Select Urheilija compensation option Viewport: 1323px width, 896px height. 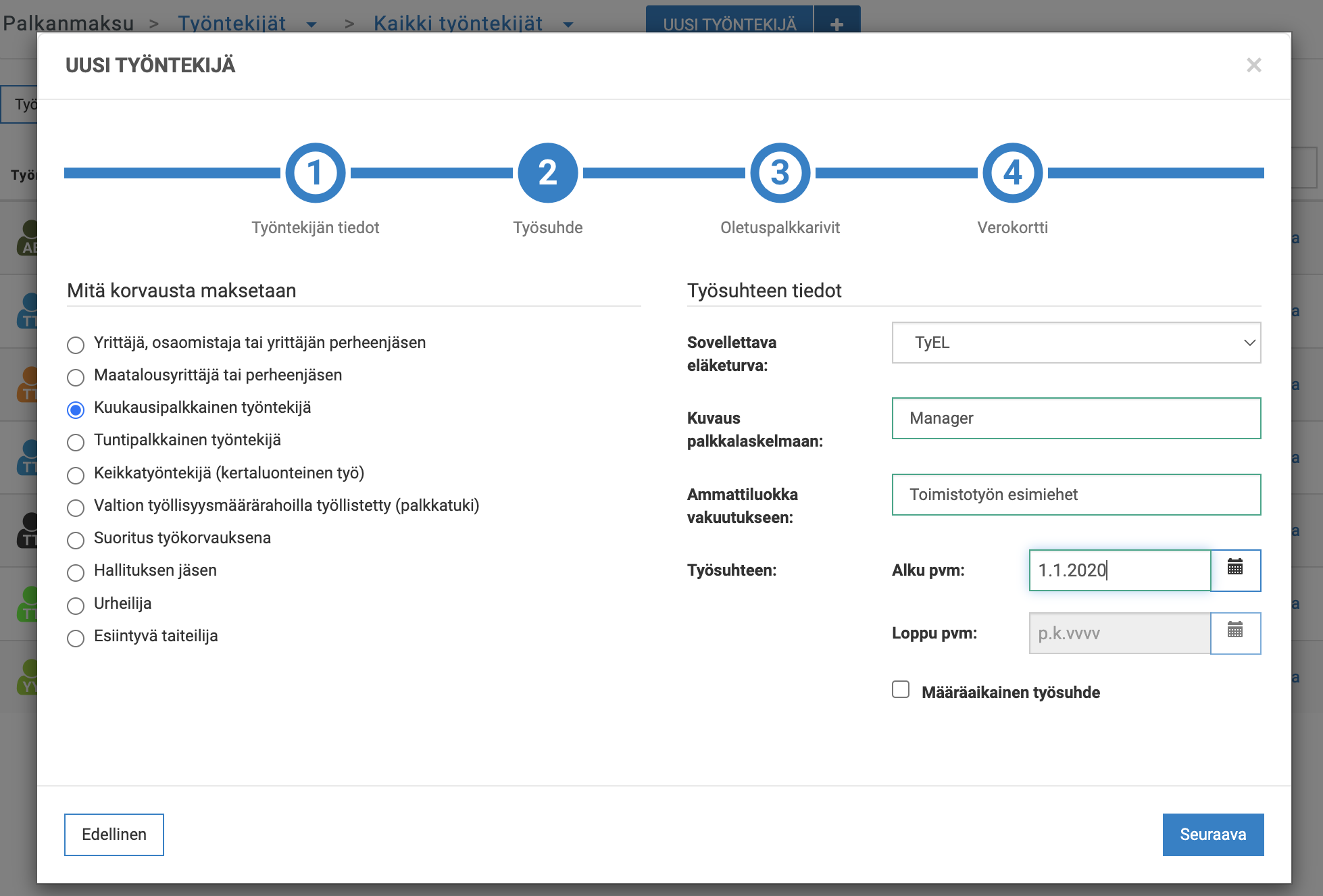(x=76, y=605)
